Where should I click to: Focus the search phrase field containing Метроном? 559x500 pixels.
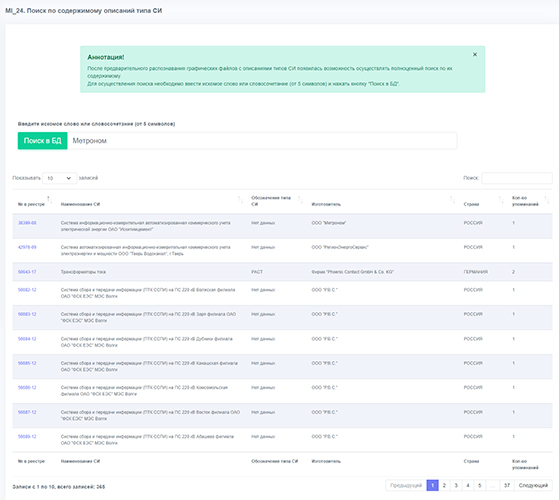[262, 141]
